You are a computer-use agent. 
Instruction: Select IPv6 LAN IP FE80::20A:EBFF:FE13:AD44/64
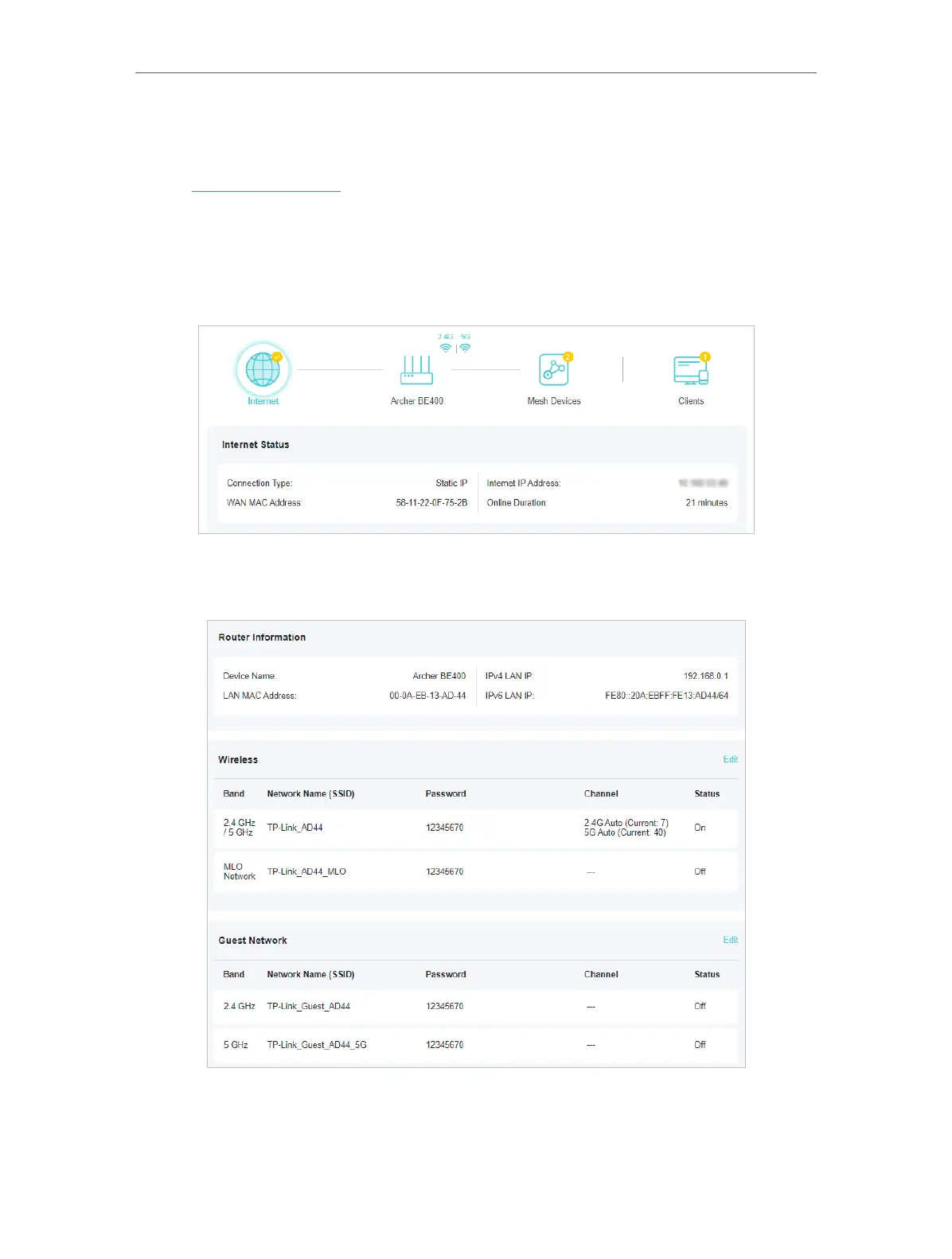(666, 696)
